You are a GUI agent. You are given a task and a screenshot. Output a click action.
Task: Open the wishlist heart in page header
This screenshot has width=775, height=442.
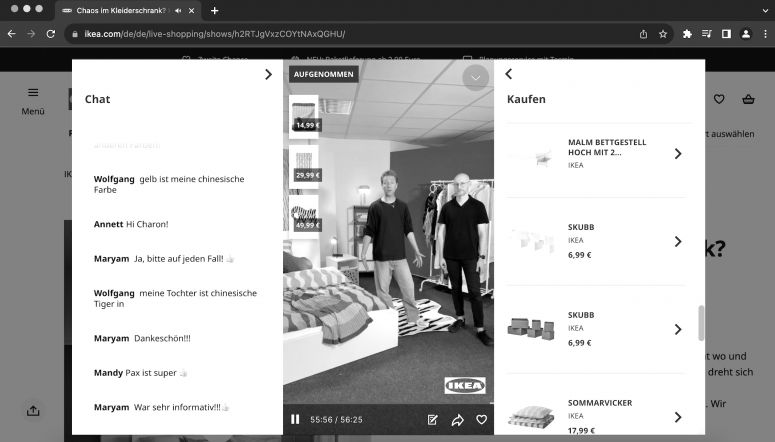pos(718,99)
